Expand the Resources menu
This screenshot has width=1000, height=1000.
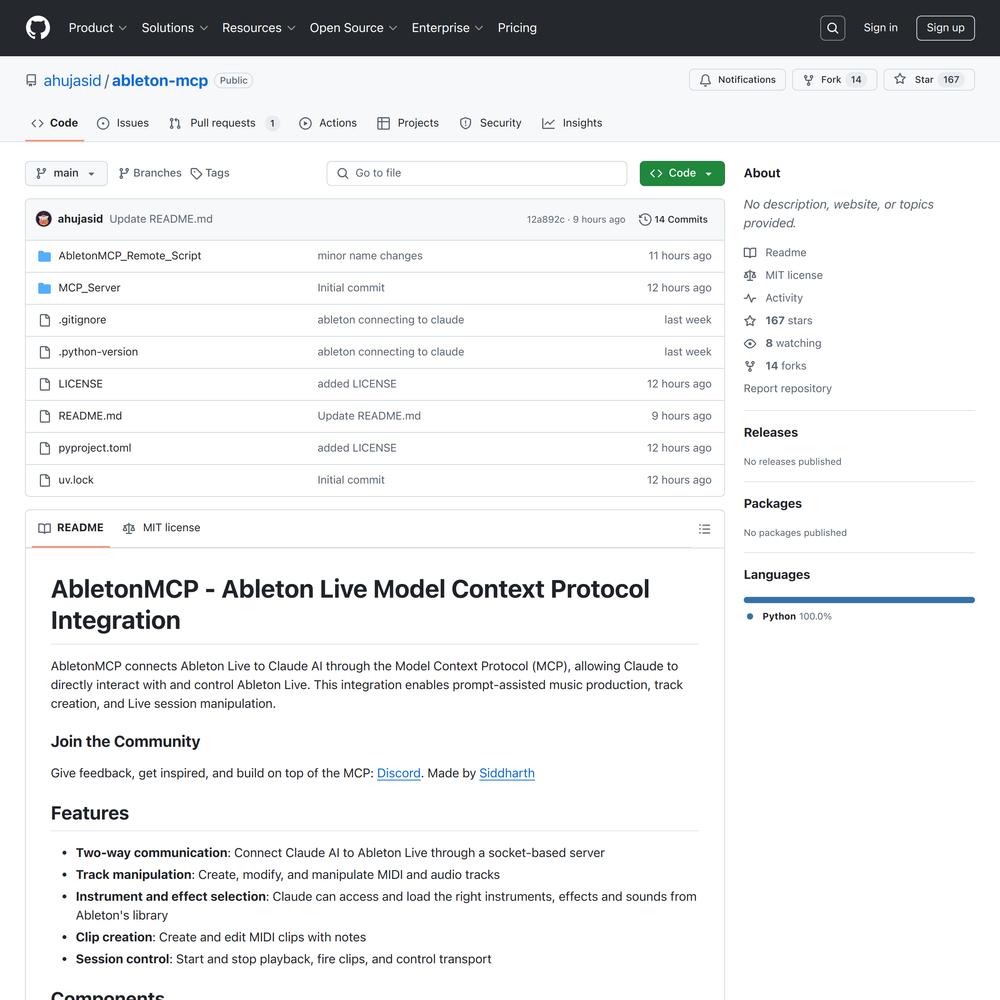(258, 28)
